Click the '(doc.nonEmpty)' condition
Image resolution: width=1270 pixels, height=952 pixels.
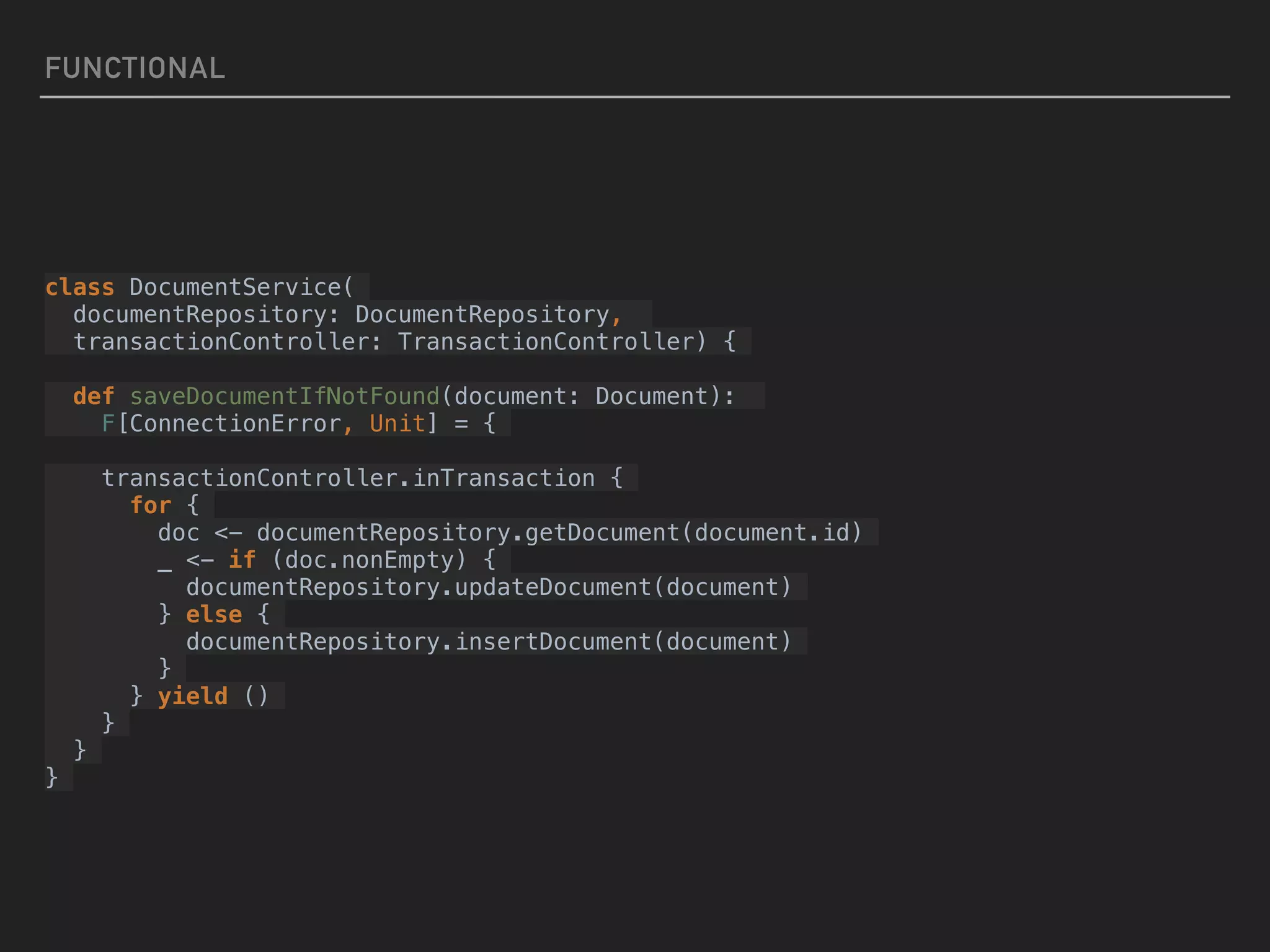(x=369, y=560)
